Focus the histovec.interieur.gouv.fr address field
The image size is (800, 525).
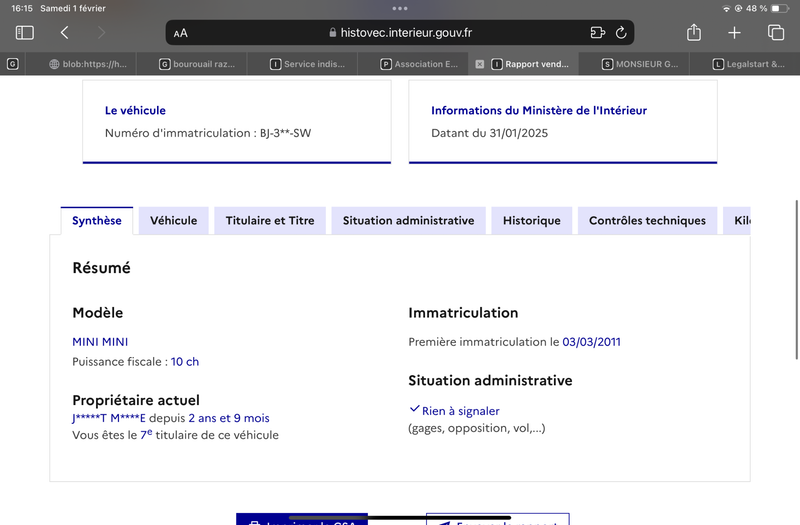click(400, 33)
